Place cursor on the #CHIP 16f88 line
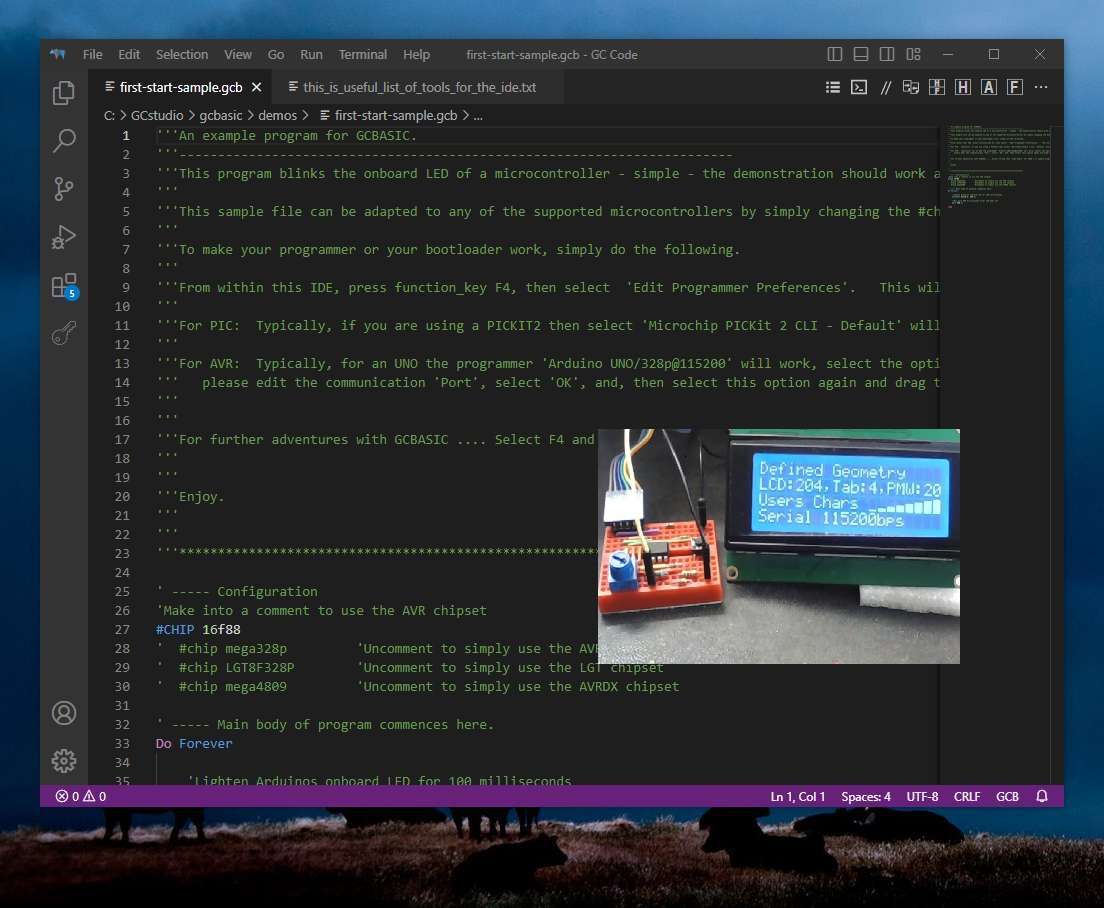The height and width of the screenshot is (908, 1104). click(198, 629)
